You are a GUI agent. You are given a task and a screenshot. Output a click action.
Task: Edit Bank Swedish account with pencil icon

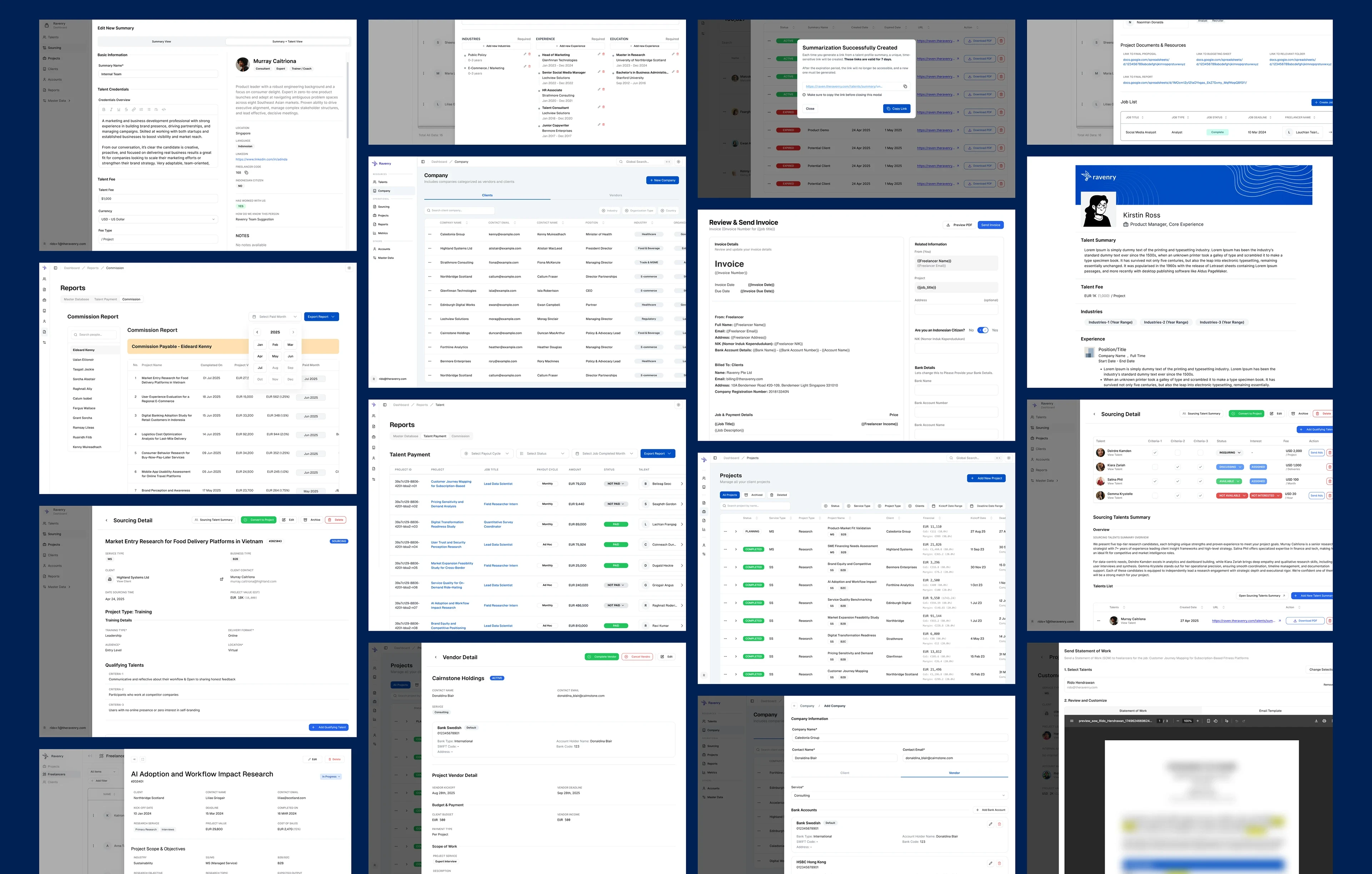pyautogui.click(x=990, y=824)
